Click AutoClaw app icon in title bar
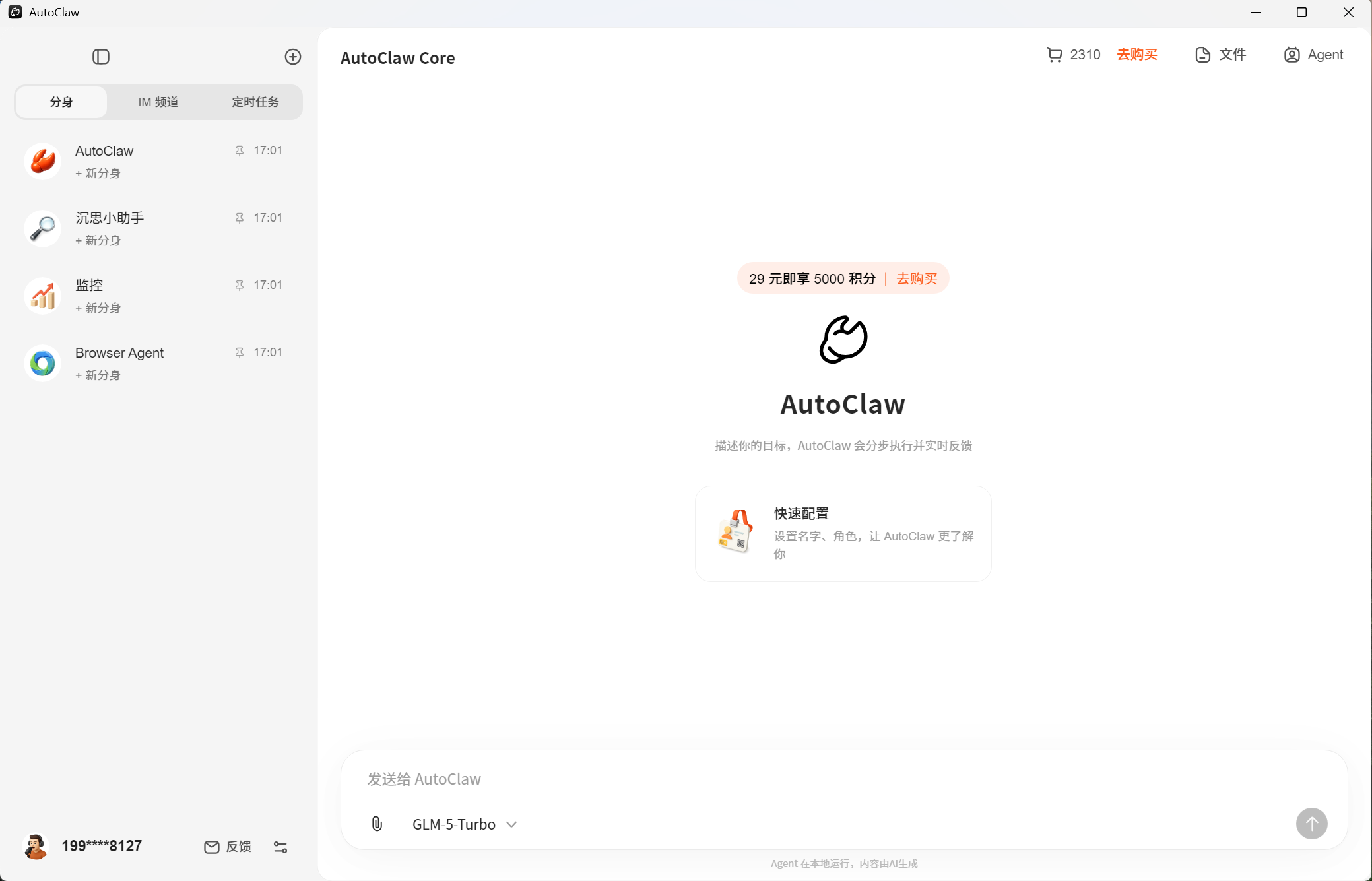The image size is (1372, 881). [15, 13]
